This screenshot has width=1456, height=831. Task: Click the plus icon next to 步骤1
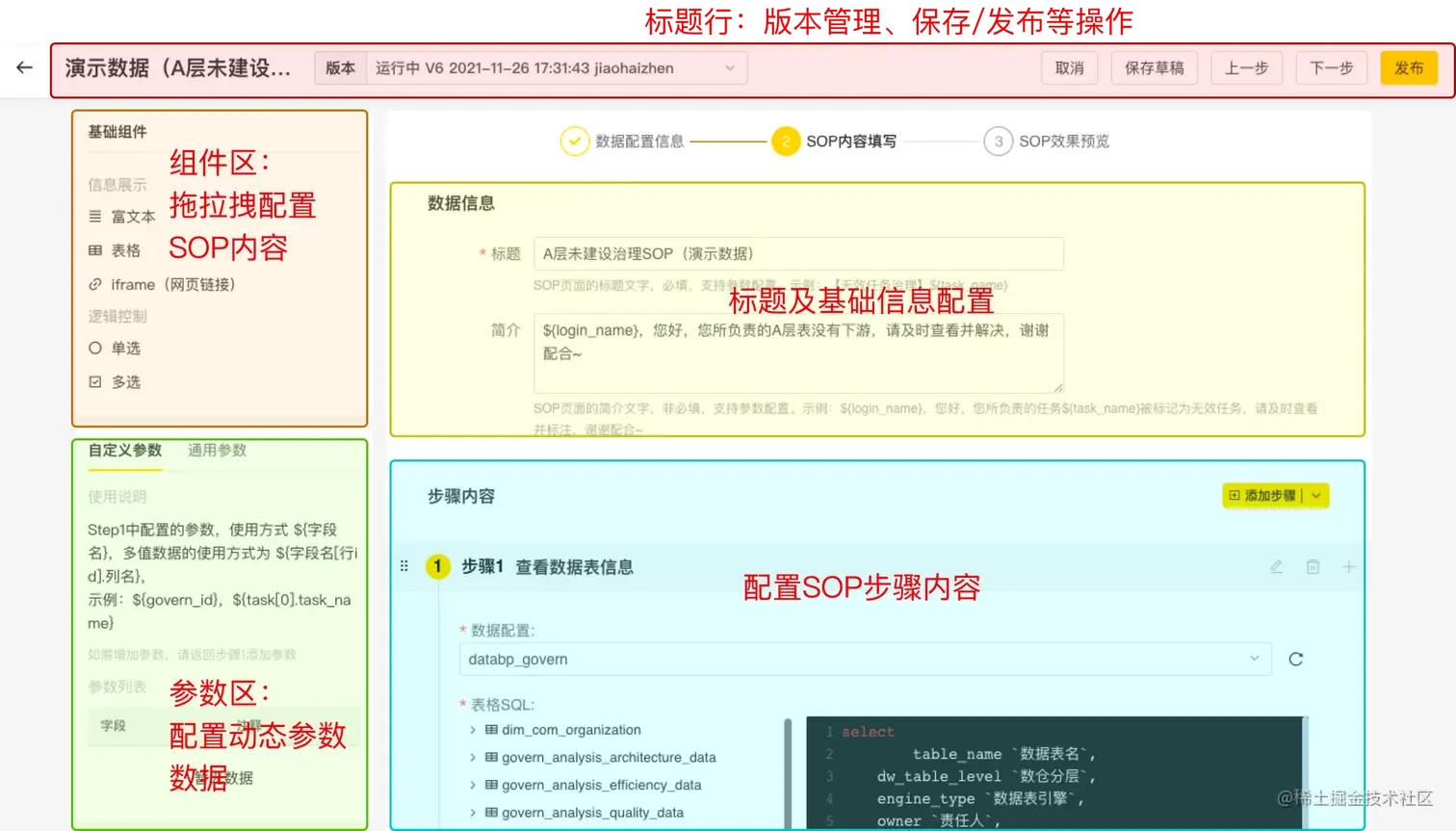(1350, 569)
